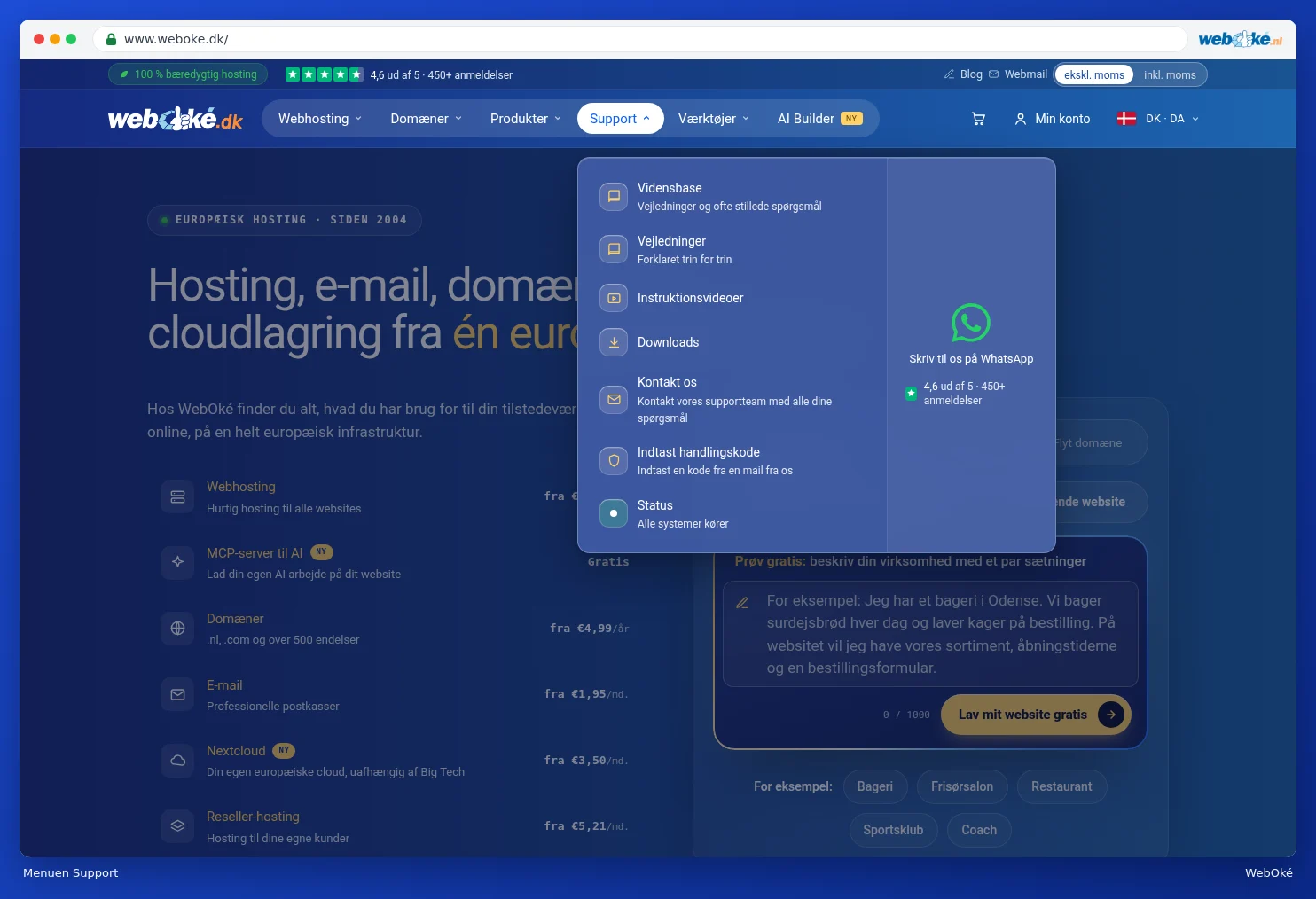Viewport: 1316px width, 899px height.
Task: Click the Downloads arrow icon
Action: 614,342
